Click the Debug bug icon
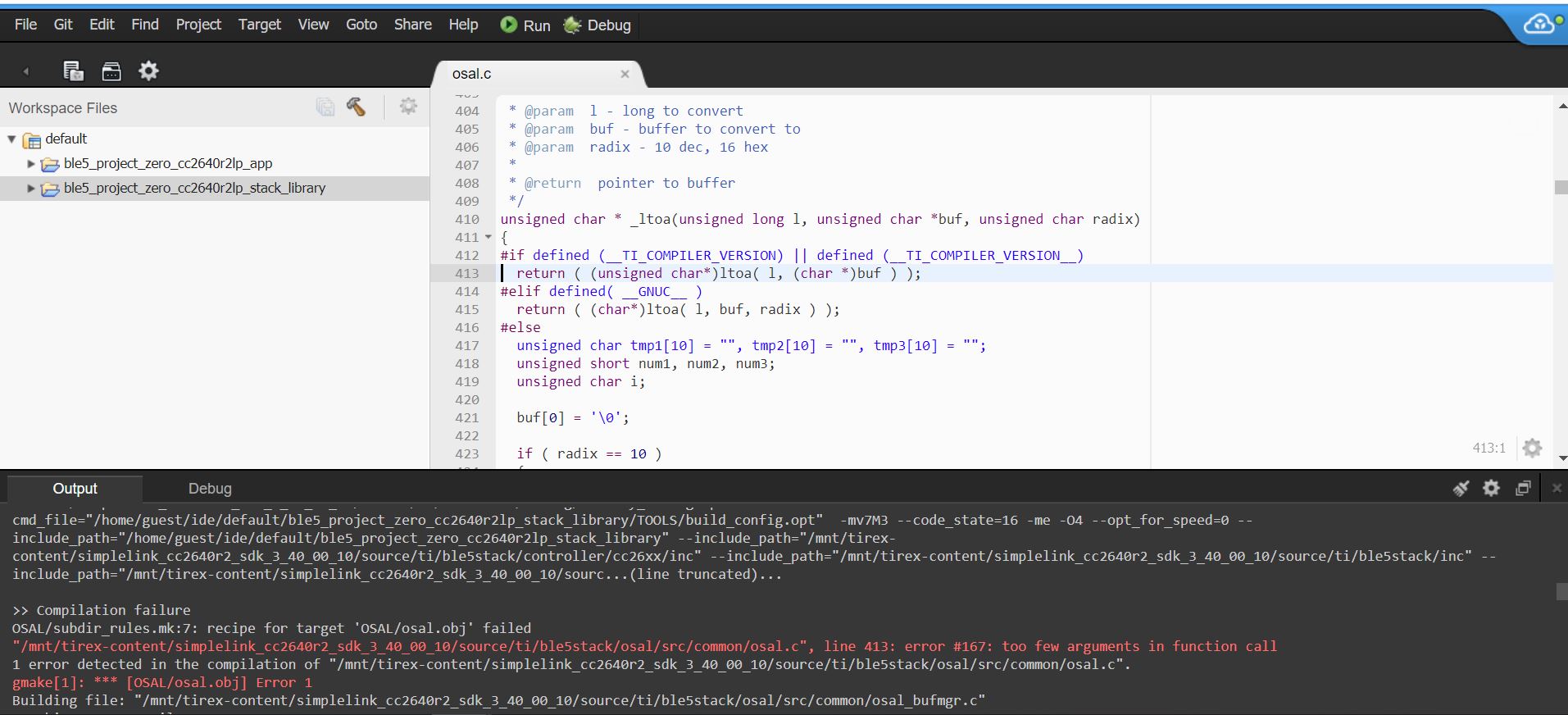This screenshot has height=715, width=1568. (x=572, y=25)
